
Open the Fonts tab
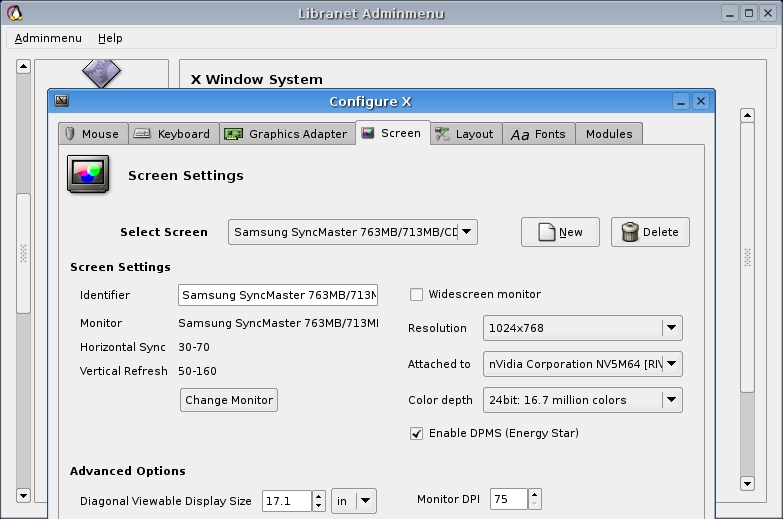coord(538,134)
